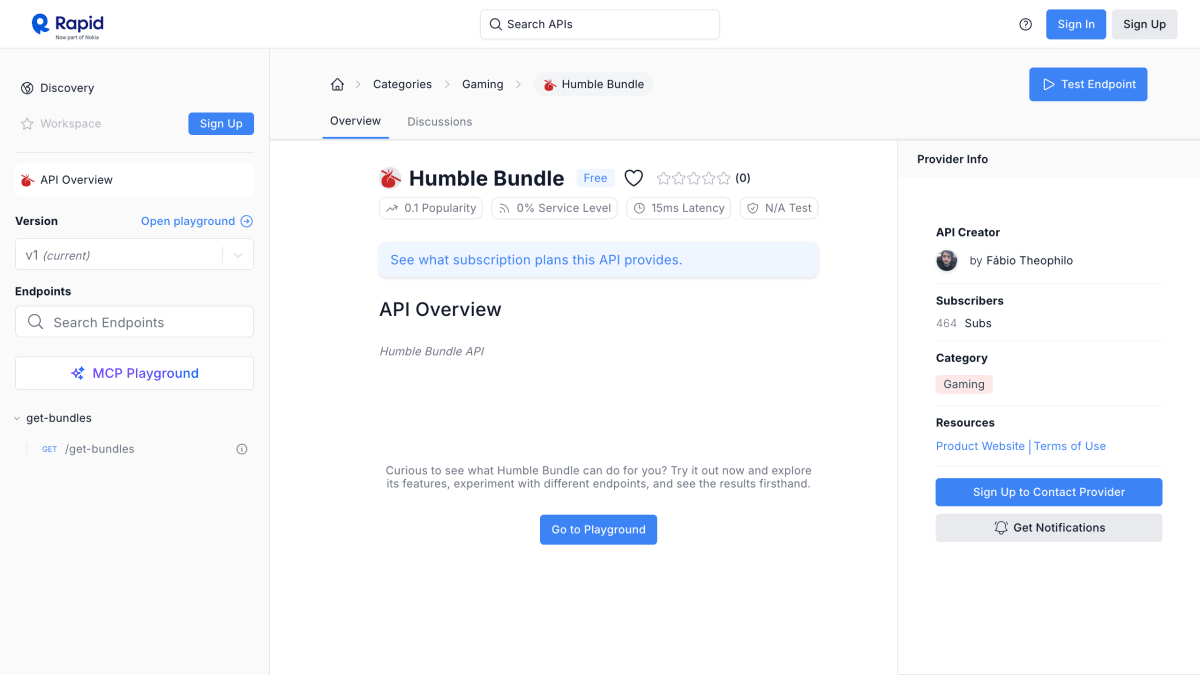This screenshot has width=1200, height=675.
Task: Switch to the Discussions tab
Action: pyautogui.click(x=440, y=122)
